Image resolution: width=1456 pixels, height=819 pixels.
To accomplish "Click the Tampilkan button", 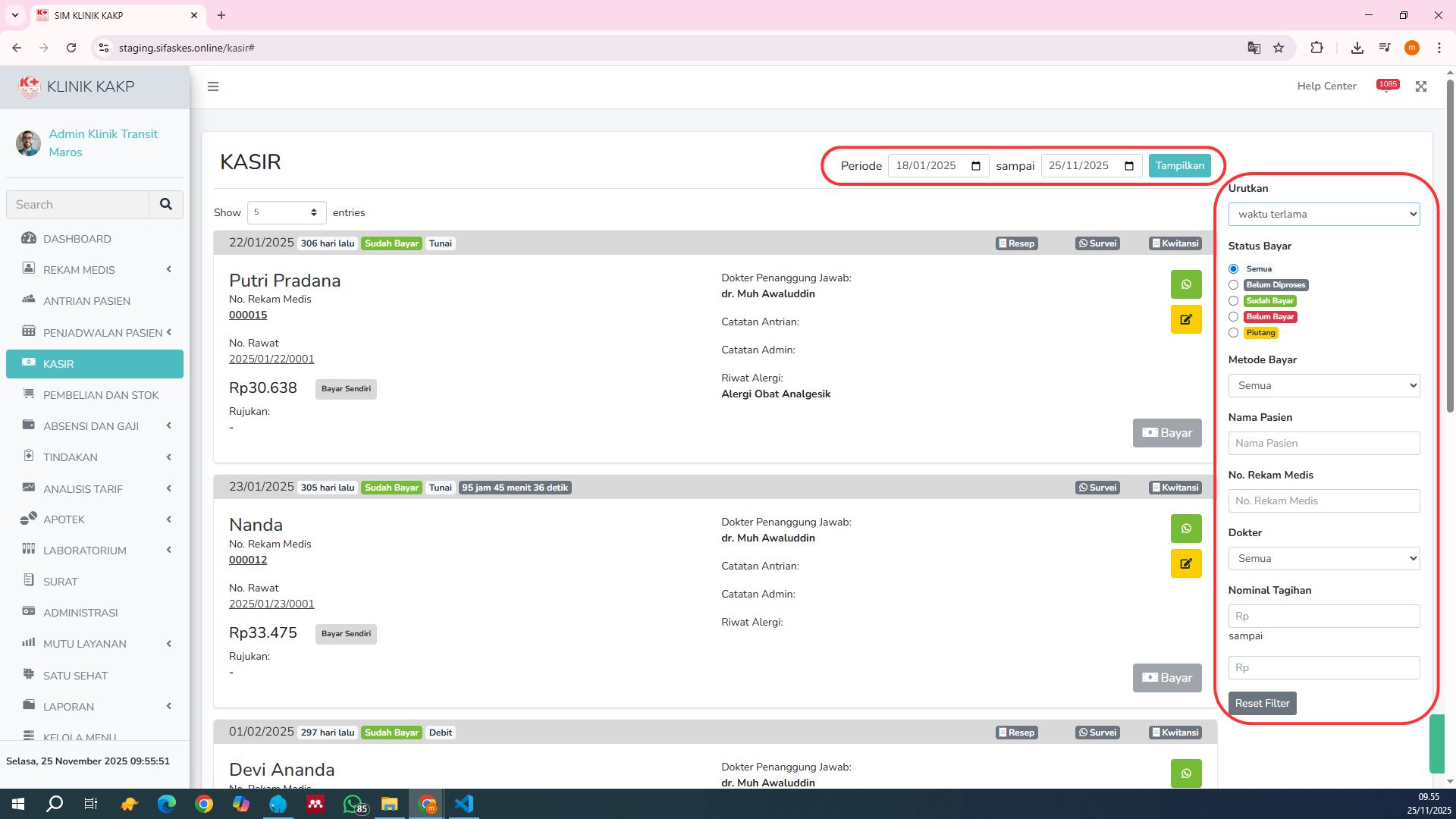I will [1179, 165].
